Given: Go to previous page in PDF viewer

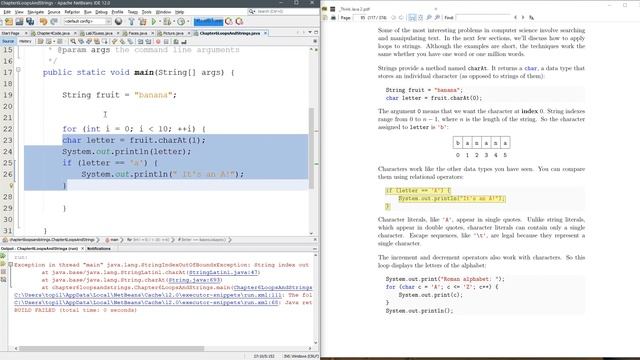Looking at the screenshot, I should click(393, 18).
